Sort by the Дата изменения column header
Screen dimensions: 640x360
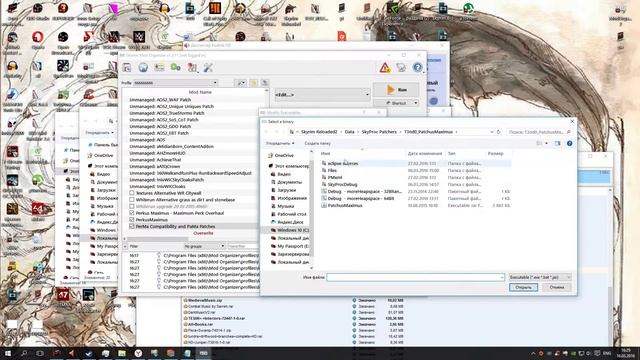point(424,153)
